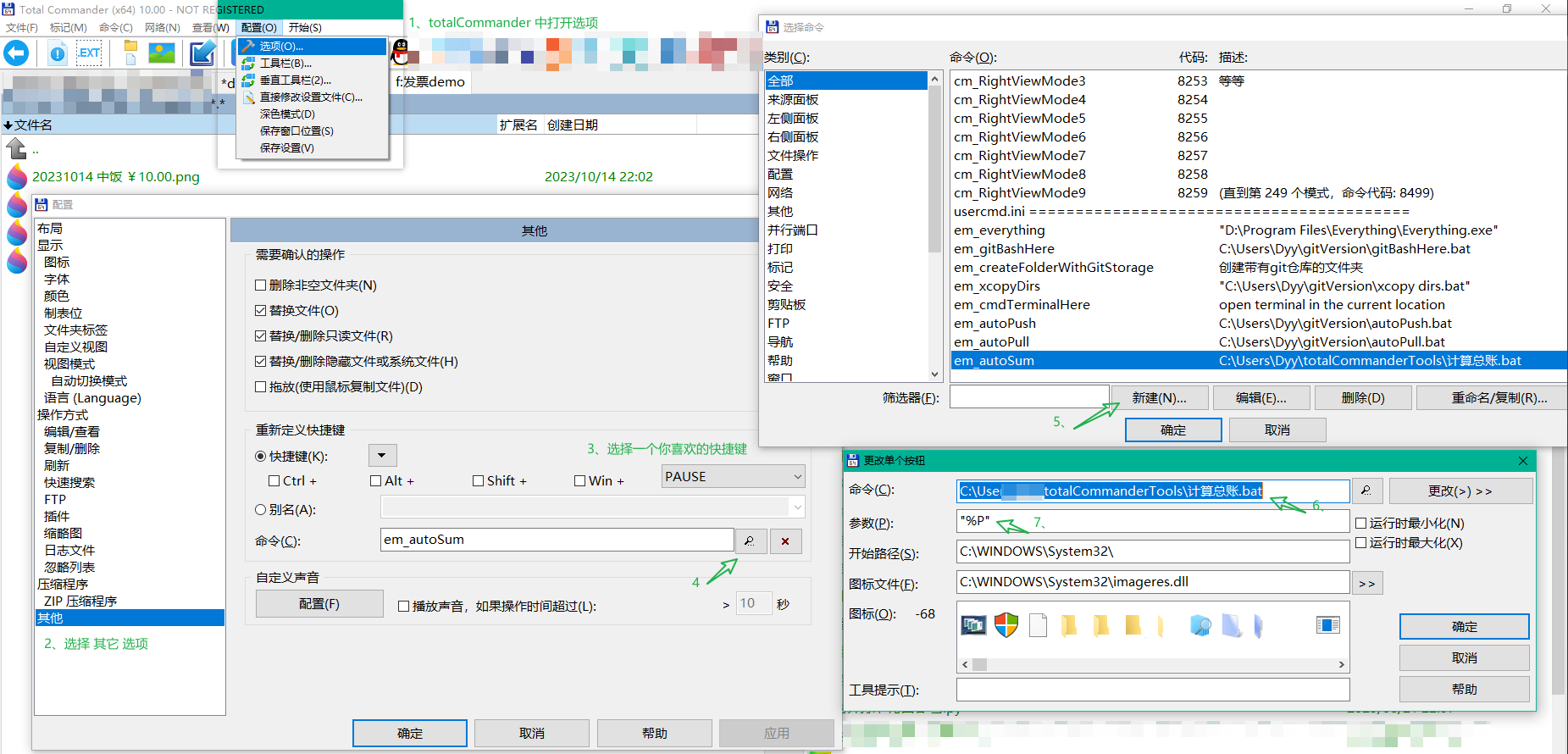Open the PAUSE hotkey dropdown

click(733, 476)
